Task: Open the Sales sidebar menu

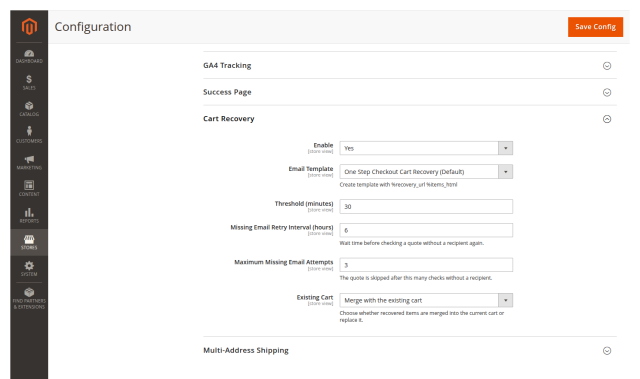Action: (x=29, y=82)
